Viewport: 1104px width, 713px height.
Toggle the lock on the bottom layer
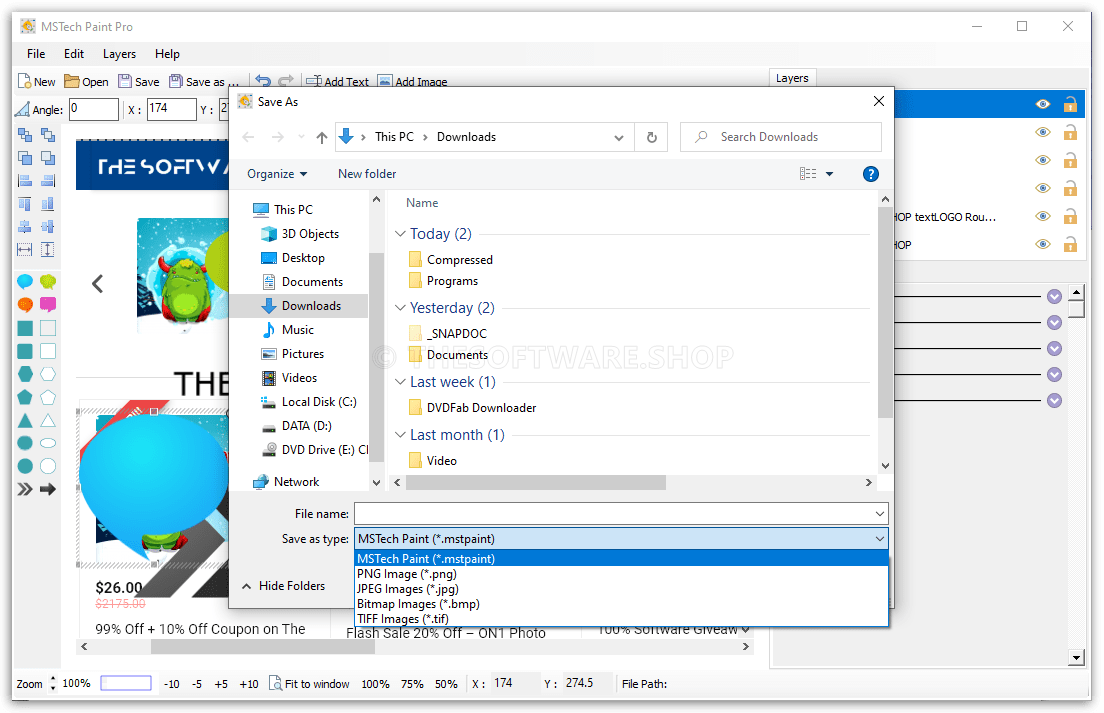coord(1070,244)
